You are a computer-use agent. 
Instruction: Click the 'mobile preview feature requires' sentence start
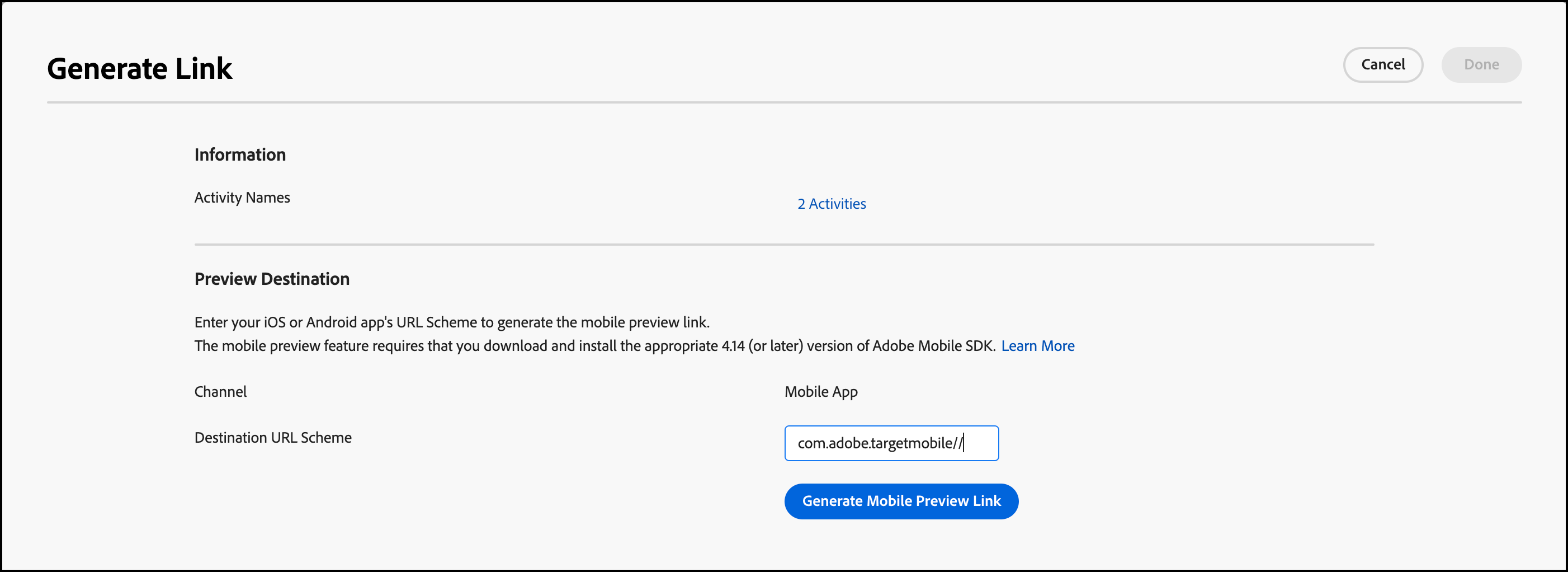click(x=304, y=345)
